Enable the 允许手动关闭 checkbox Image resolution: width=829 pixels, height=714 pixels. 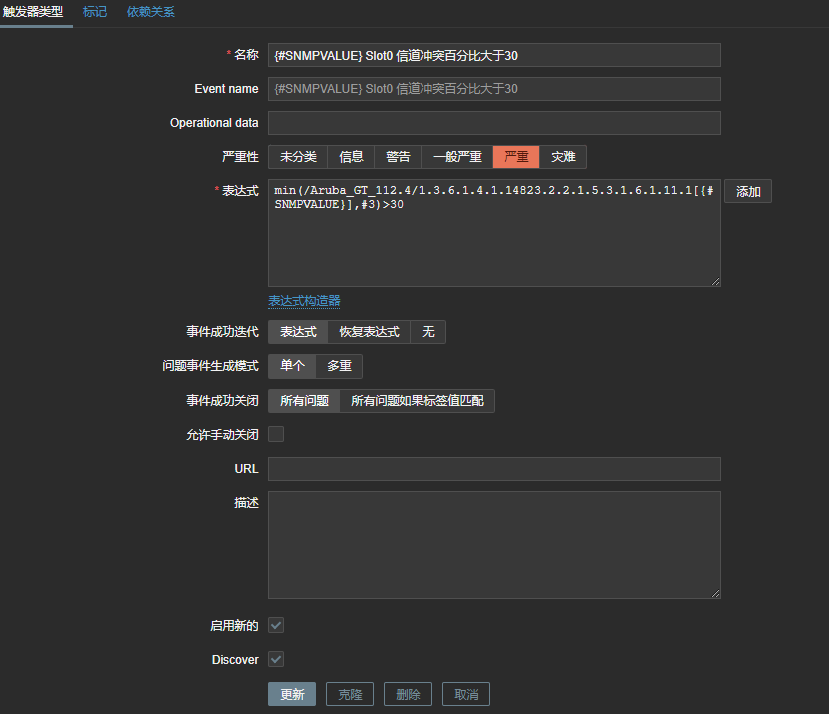coord(276,434)
